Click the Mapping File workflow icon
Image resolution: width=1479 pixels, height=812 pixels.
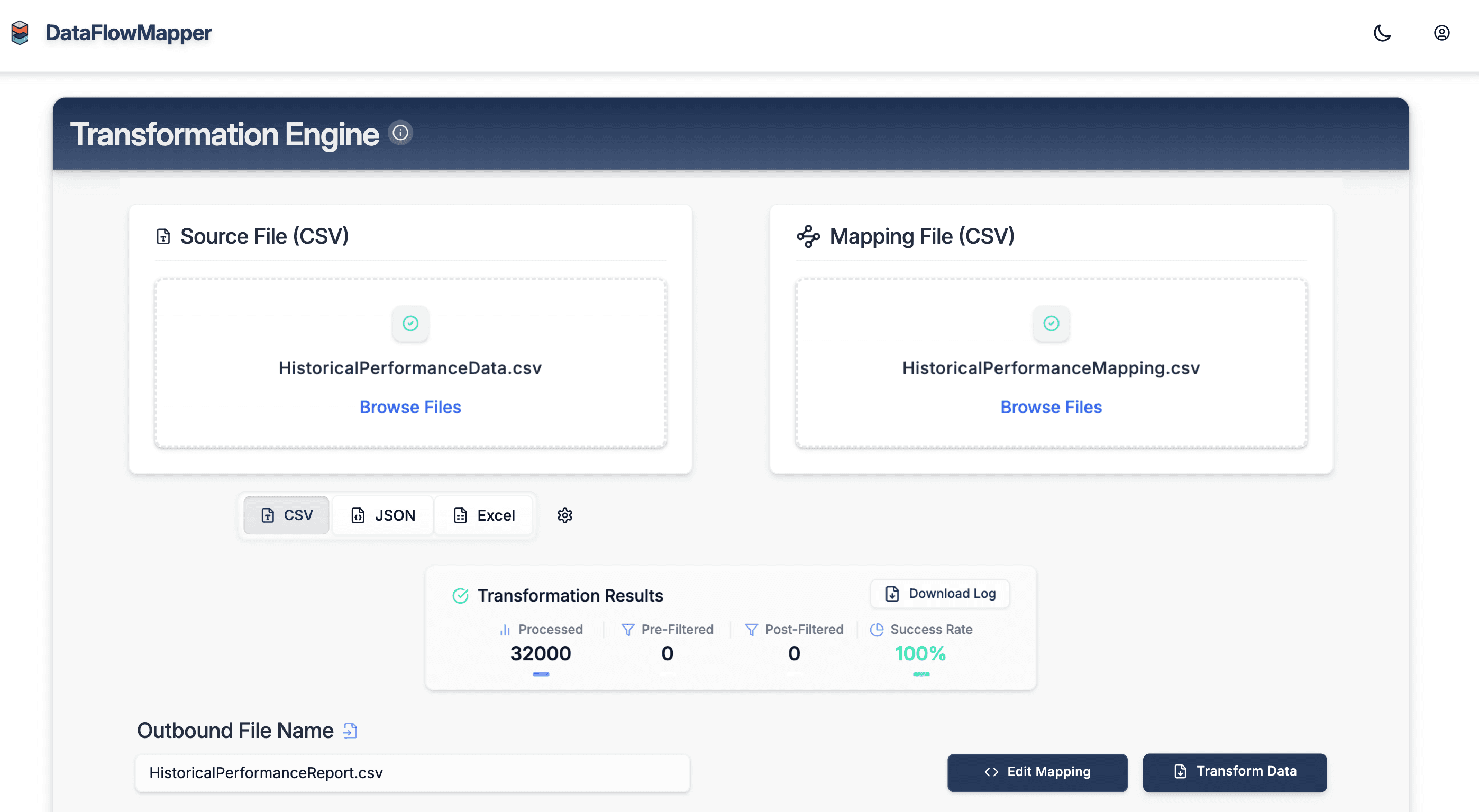coord(809,236)
